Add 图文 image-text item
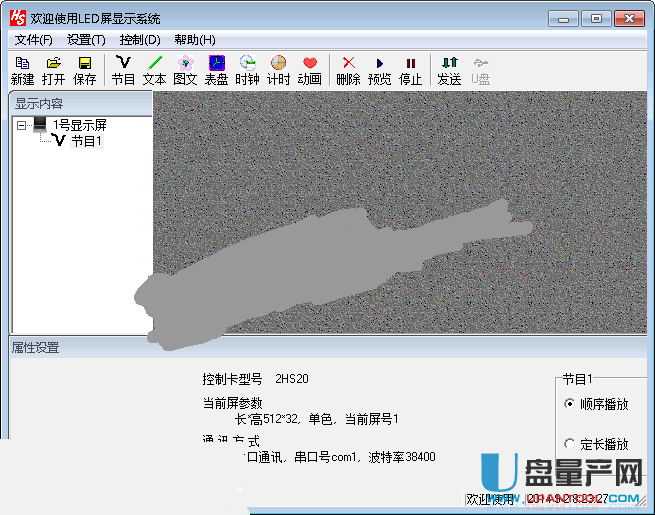 coord(185,70)
